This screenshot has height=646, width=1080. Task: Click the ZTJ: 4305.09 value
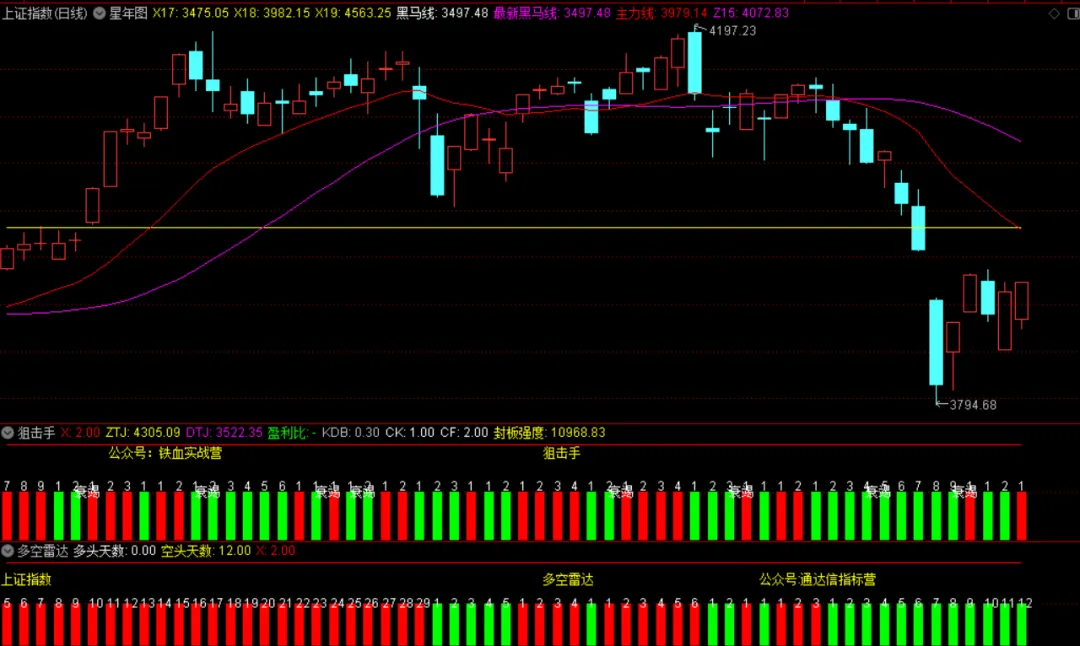tap(143, 433)
